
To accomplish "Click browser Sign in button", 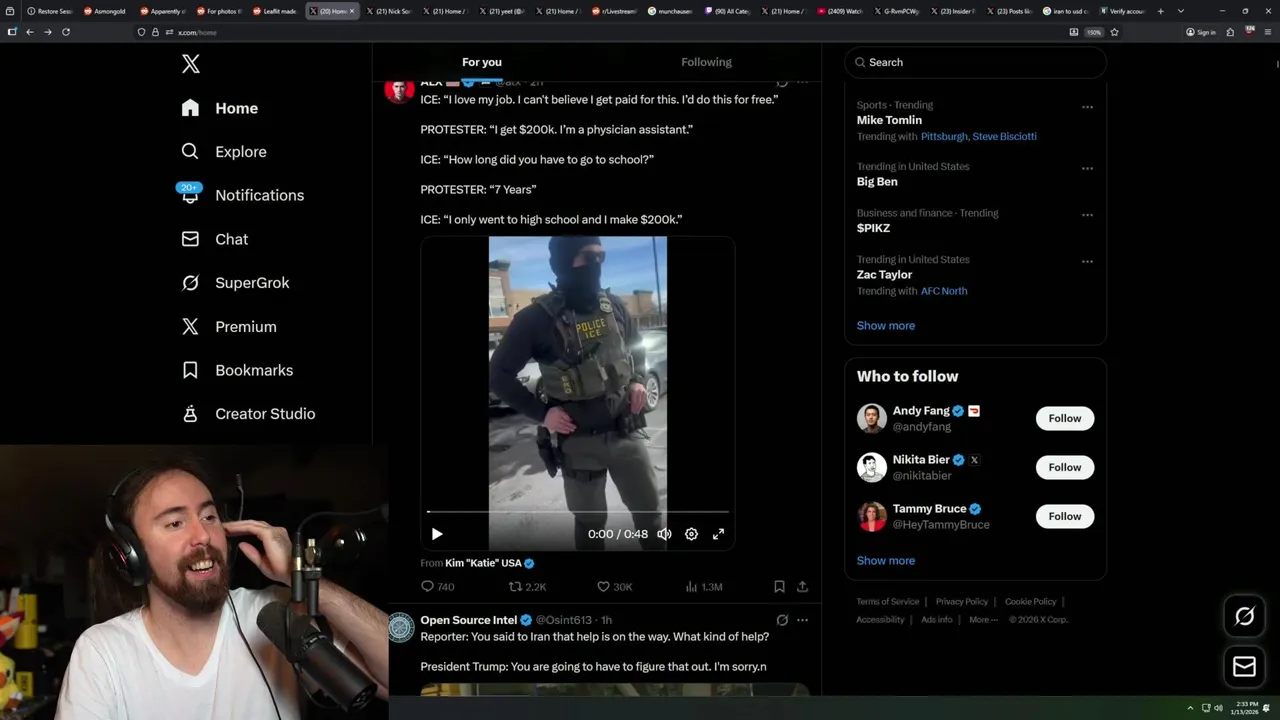I will [x=1200, y=32].
